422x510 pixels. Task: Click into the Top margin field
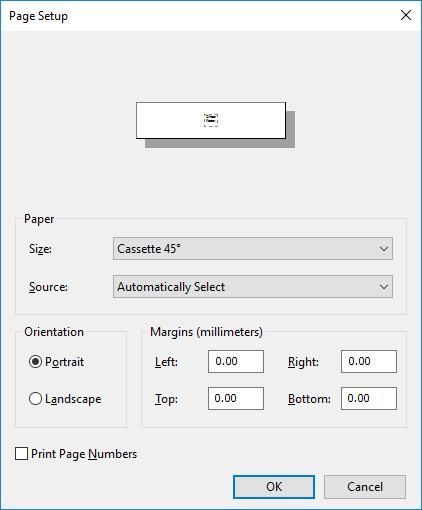click(236, 398)
